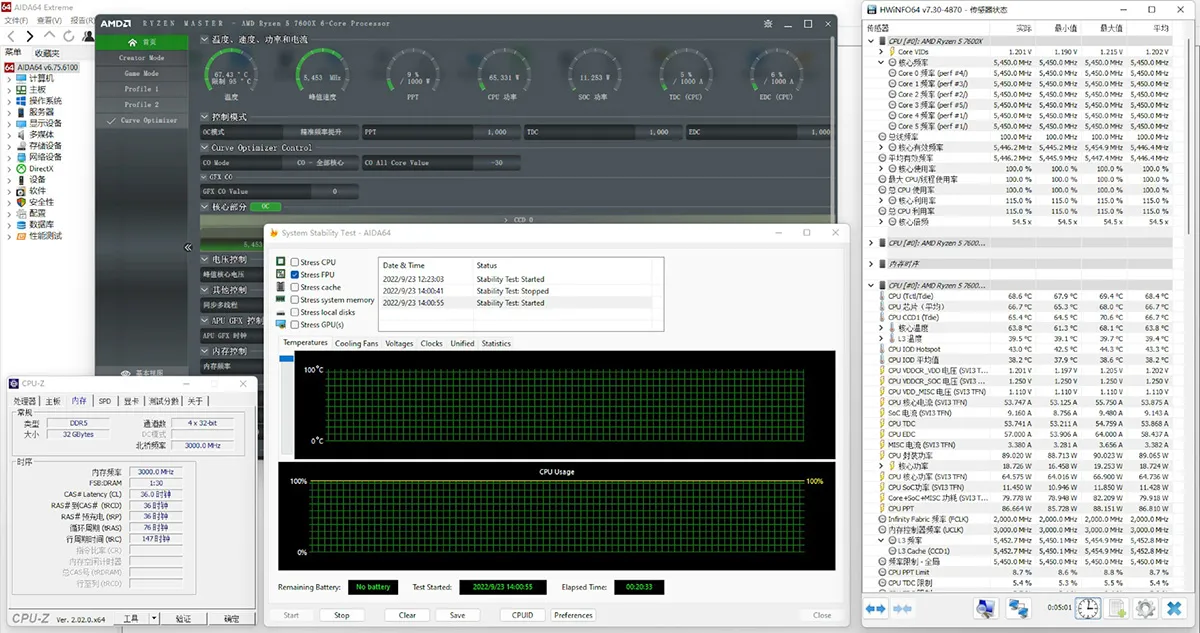
Task: Click HWiNFO network computers icon
Action: pos(1018,608)
